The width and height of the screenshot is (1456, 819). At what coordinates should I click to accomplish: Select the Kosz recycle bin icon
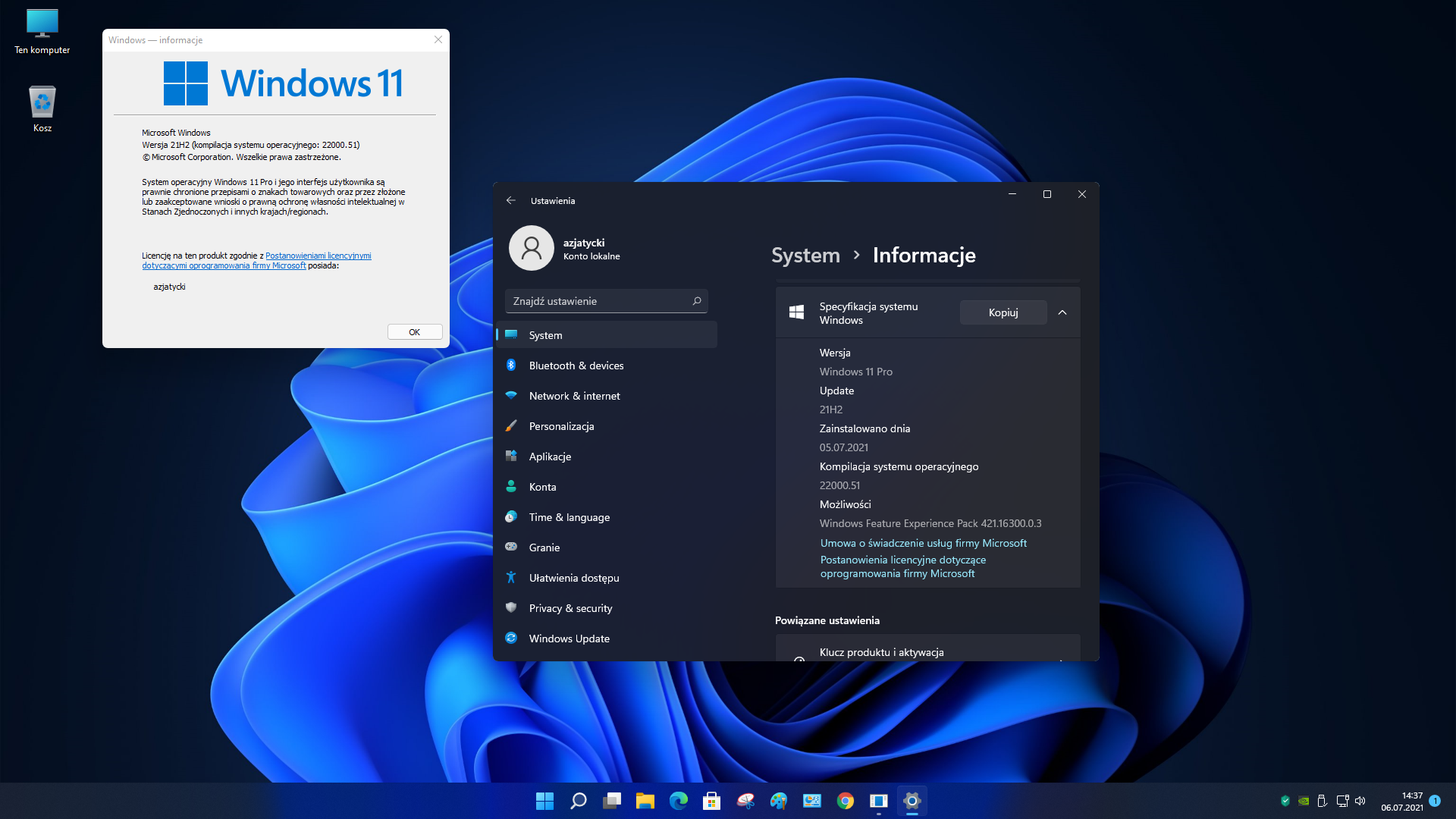click(x=42, y=109)
